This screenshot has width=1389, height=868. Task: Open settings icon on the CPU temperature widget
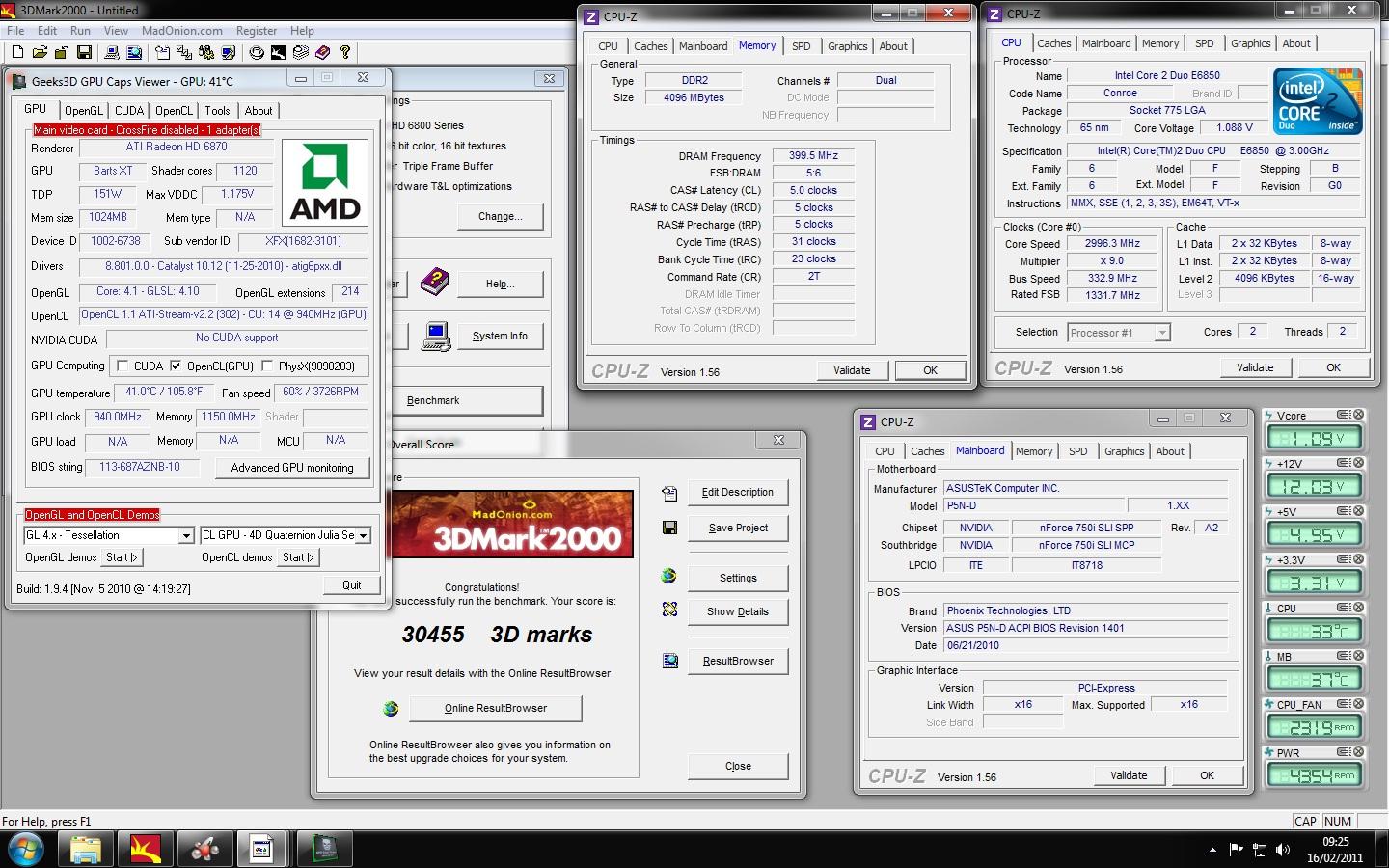click(x=1343, y=608)
